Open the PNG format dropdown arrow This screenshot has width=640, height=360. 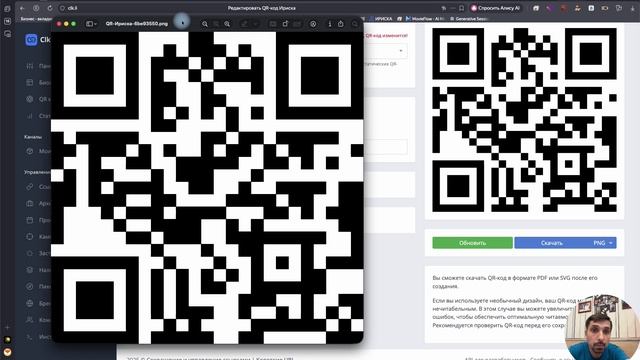coord(611,243)
